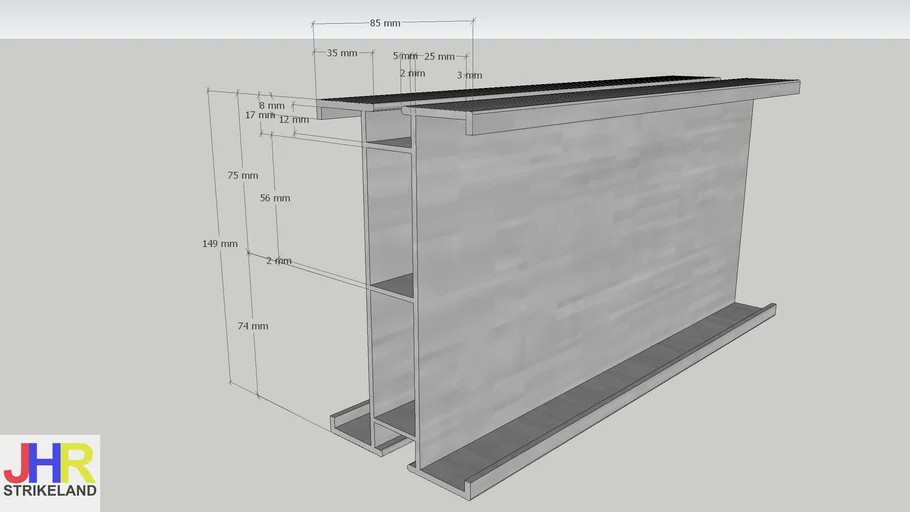Select the 56 mm dimension label

[x=275, y=198]
